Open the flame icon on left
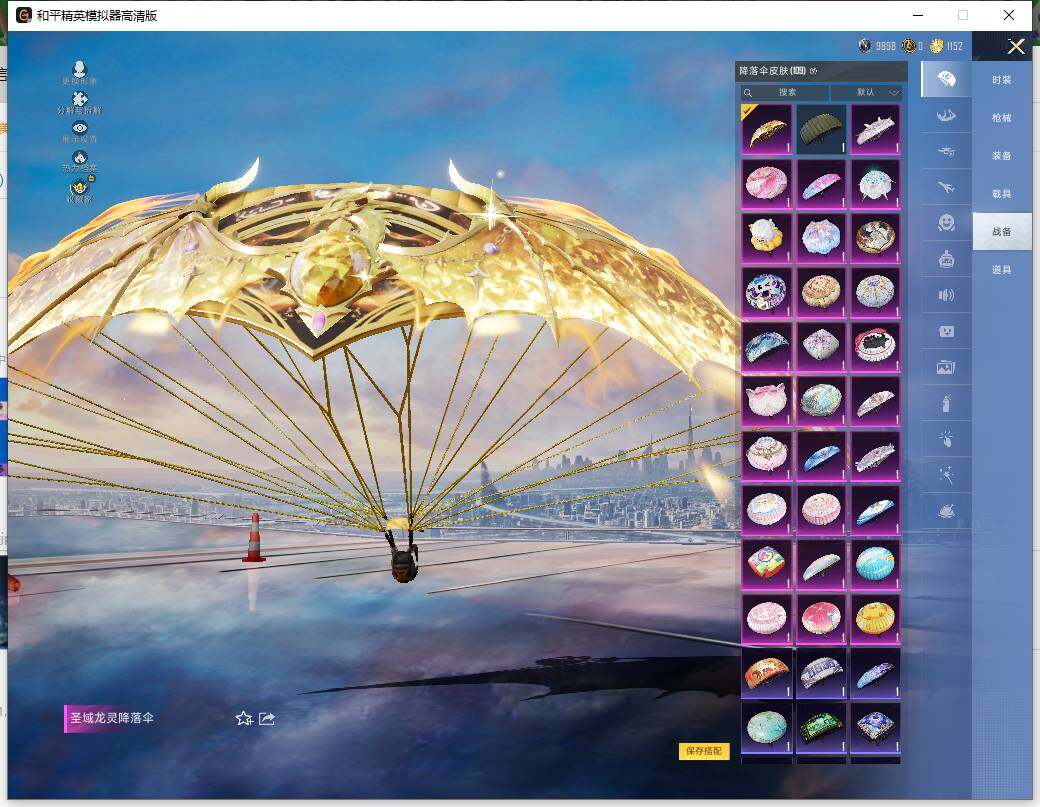Viewport: 1040px width, 807px height. click(80, 157)
